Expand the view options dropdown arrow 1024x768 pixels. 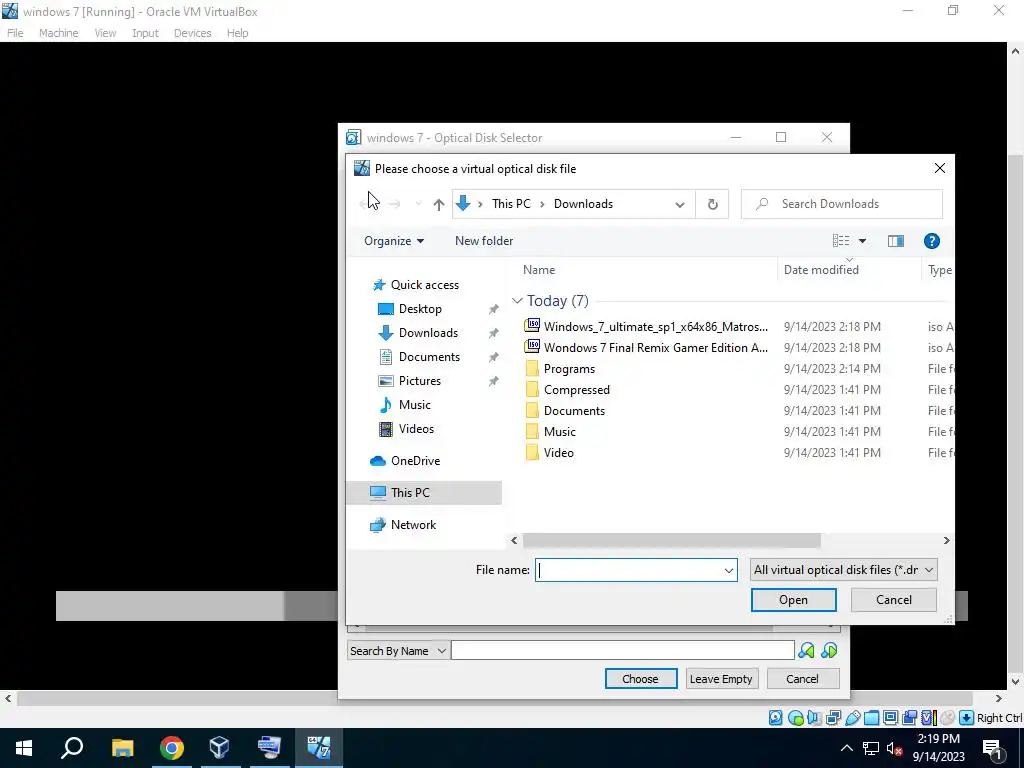point(862,241)
